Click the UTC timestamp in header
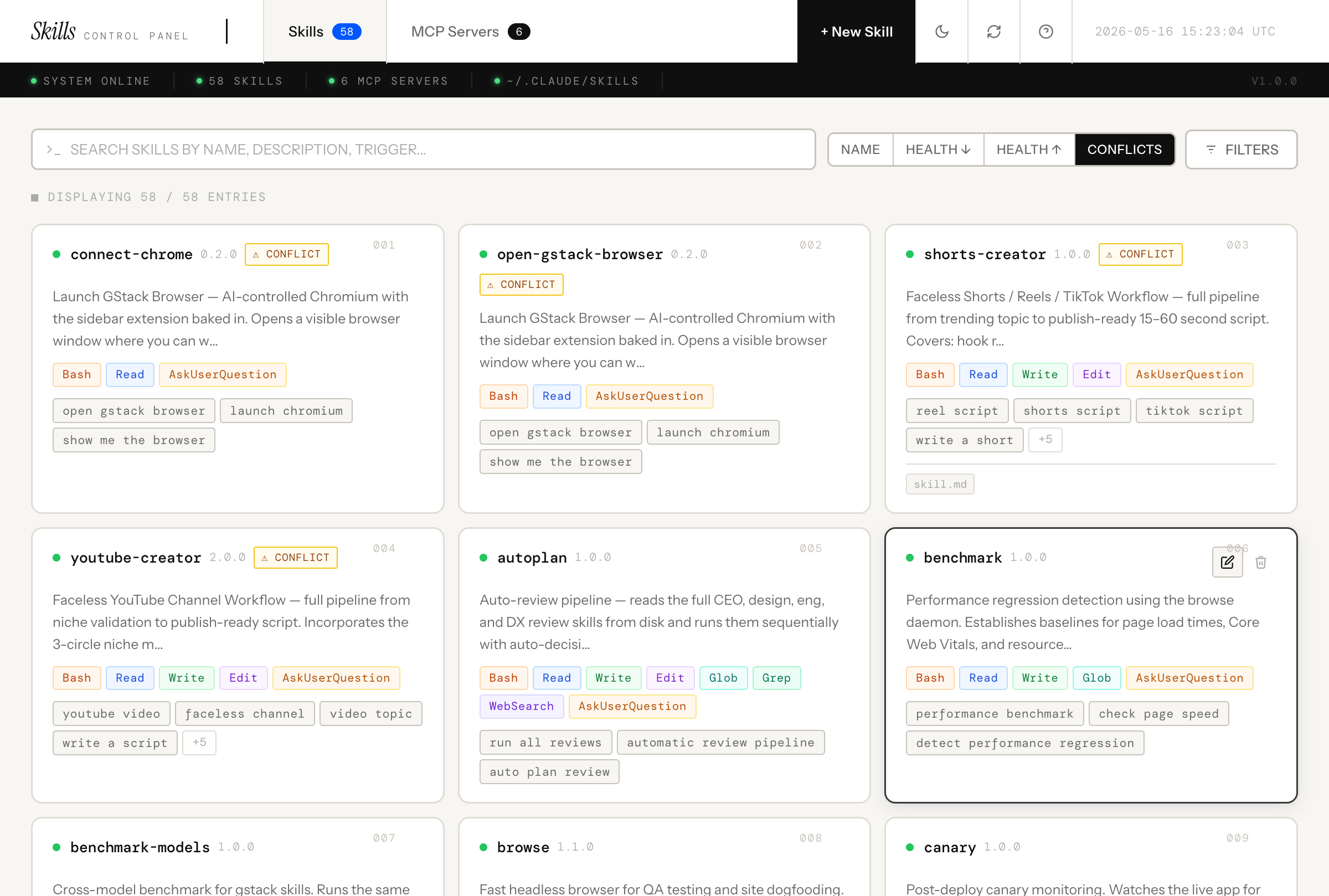The width and height of the screenshot is (1329, 896). [1184, 32]
